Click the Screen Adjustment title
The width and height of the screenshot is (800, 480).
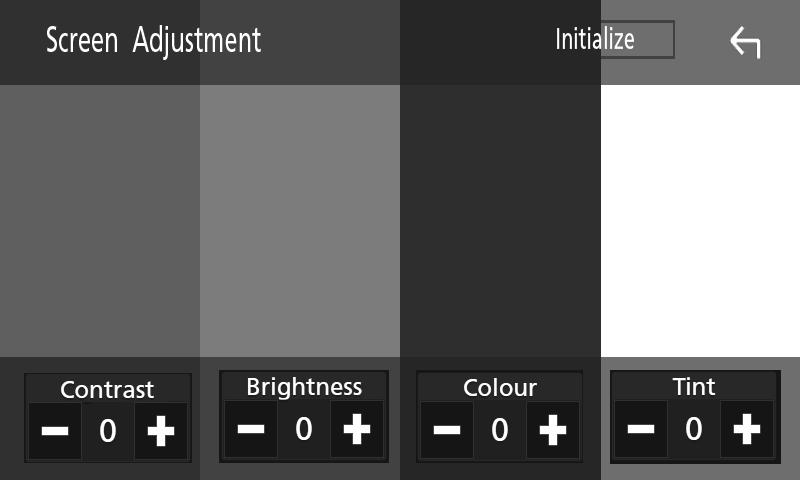154,40
